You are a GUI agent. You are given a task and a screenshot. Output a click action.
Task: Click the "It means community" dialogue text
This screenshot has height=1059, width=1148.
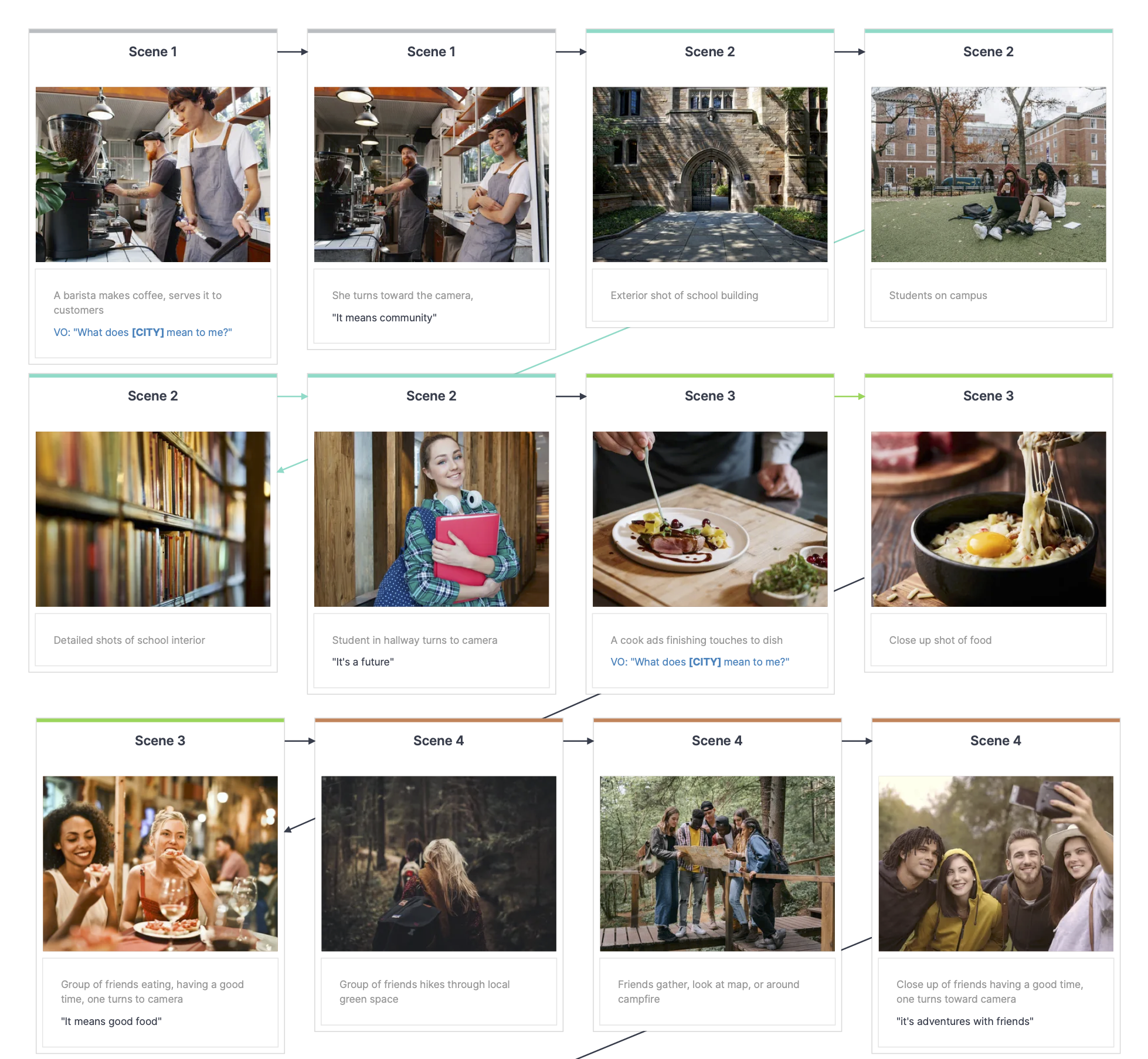[x=384, y=318]
